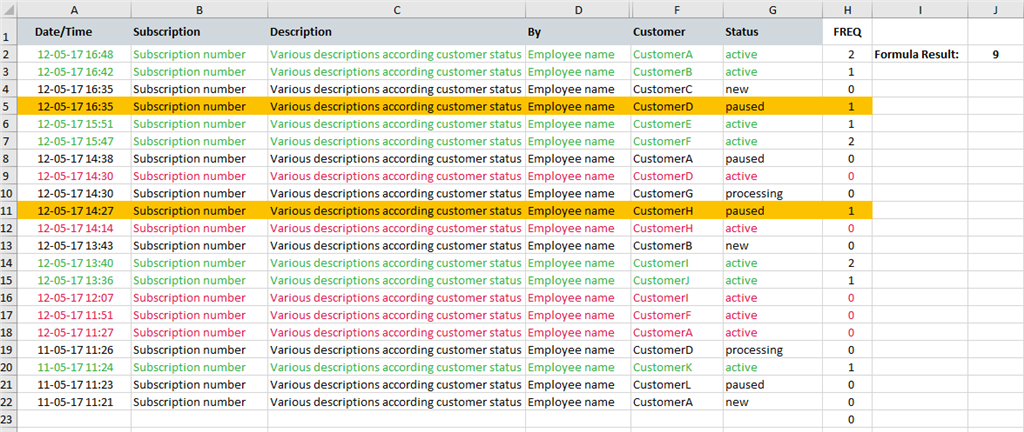Click the Subscription header cell

coord(199,32)
